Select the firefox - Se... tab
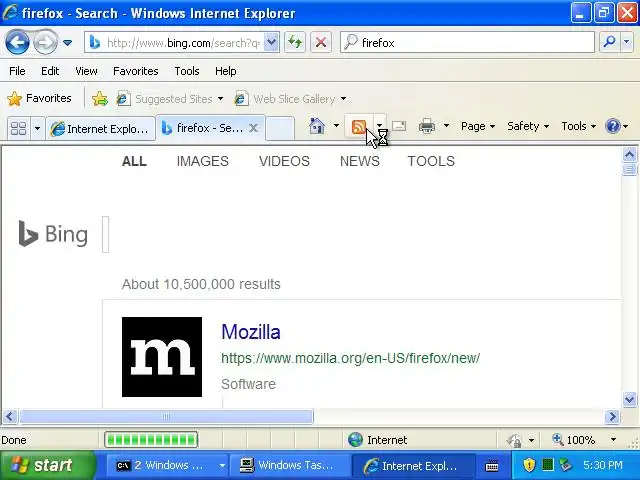 point(204,128)
